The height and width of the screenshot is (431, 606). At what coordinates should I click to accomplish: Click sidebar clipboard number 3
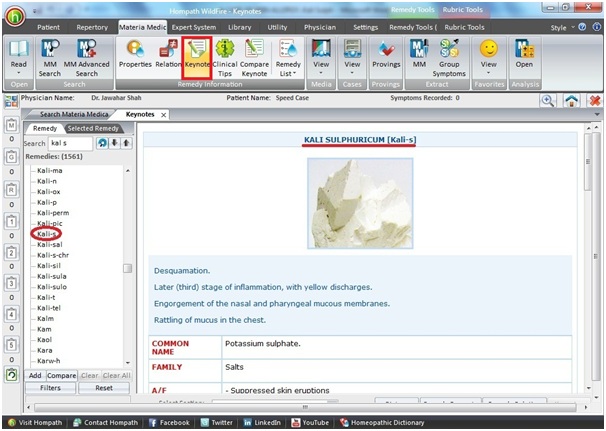click(x=12, y=283)
